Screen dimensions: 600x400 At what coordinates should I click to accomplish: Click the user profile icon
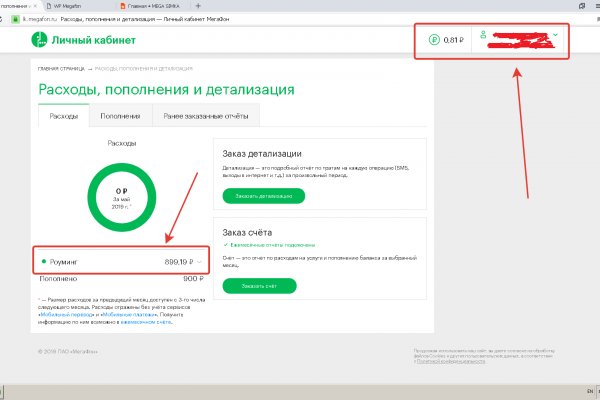click(x=484, y=38)
